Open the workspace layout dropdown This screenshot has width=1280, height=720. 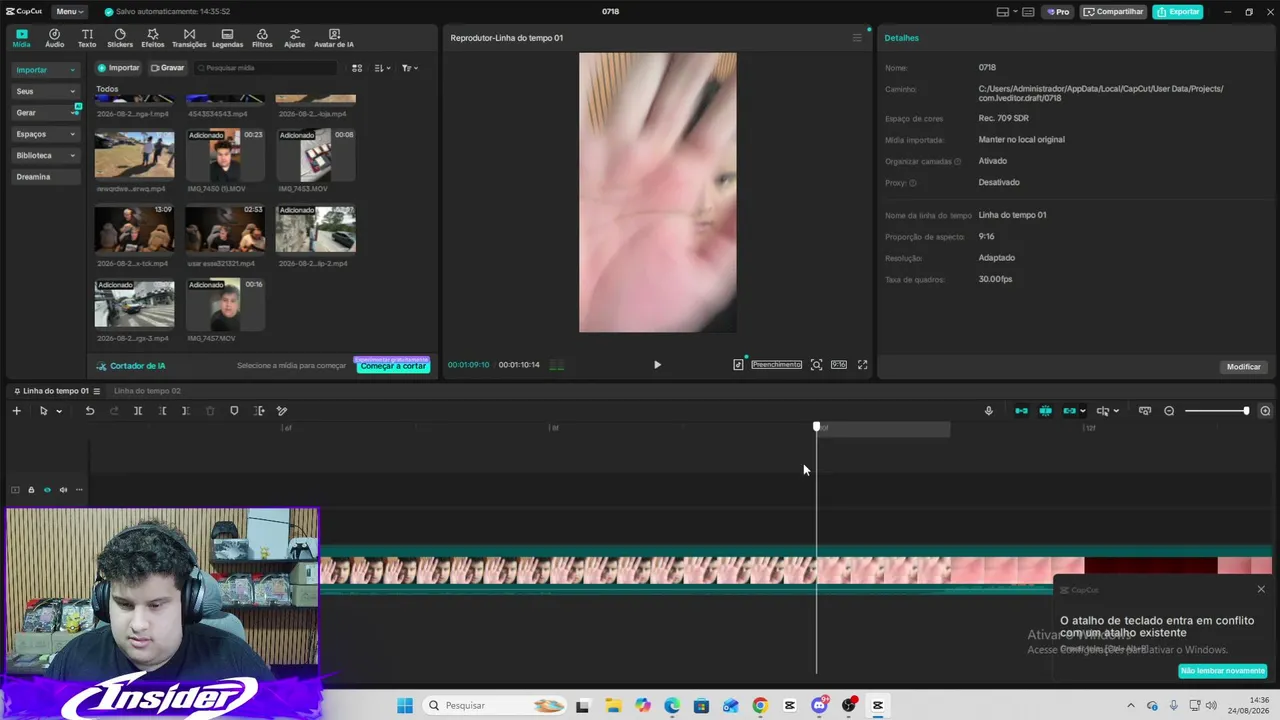tap(1007, 12)
